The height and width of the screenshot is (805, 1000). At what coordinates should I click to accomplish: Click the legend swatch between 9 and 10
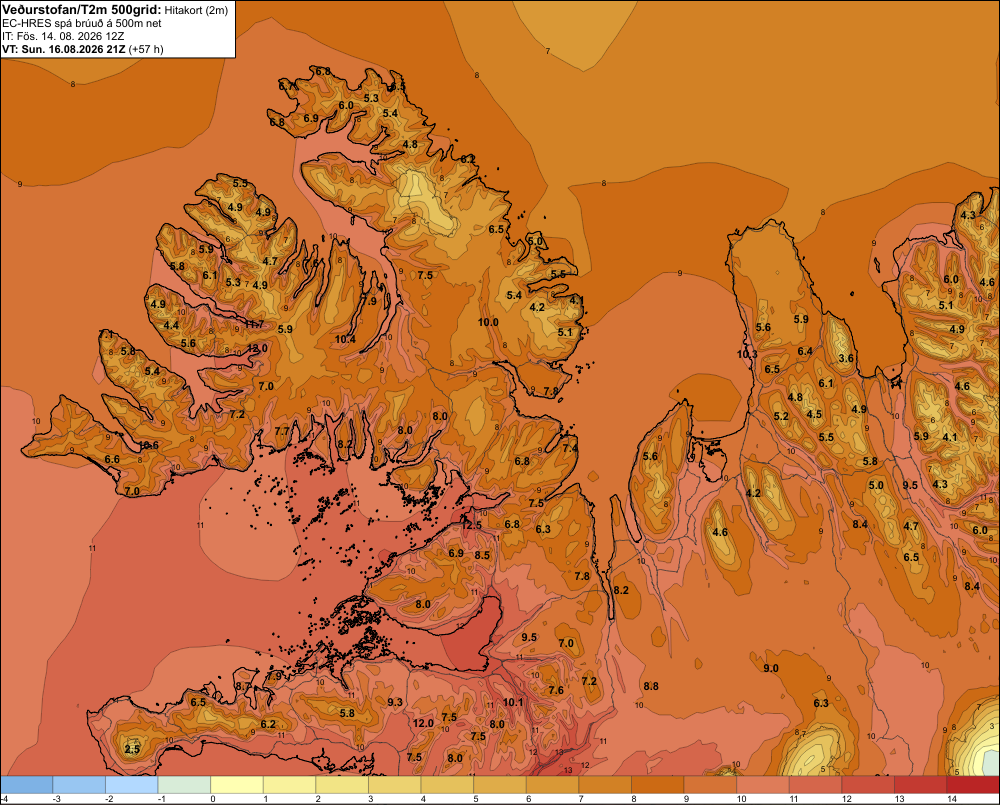click(710, 785)
